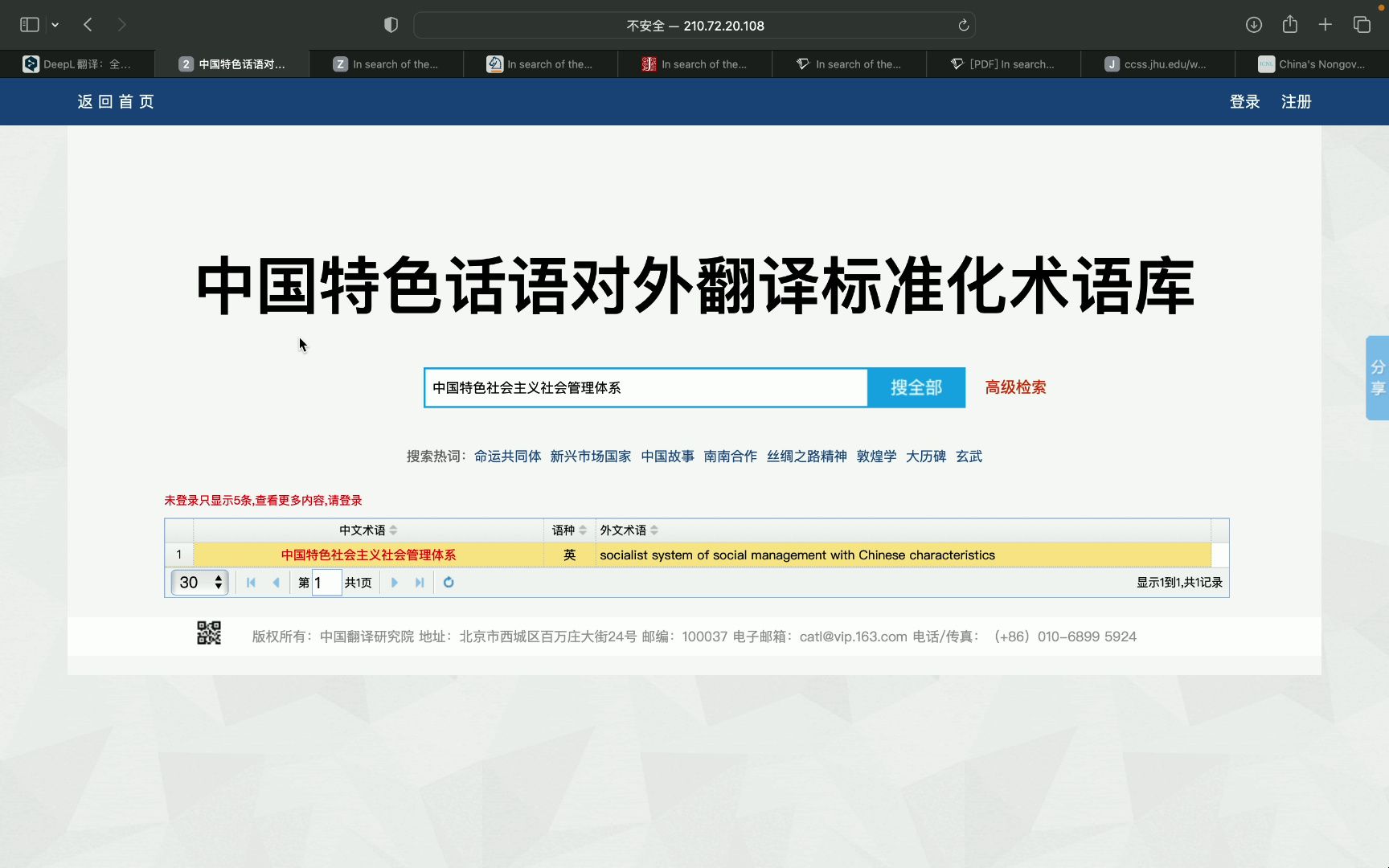
Task: Open the 分享 share side tab
Action: pyautogui.click(x=1378, y=378)
